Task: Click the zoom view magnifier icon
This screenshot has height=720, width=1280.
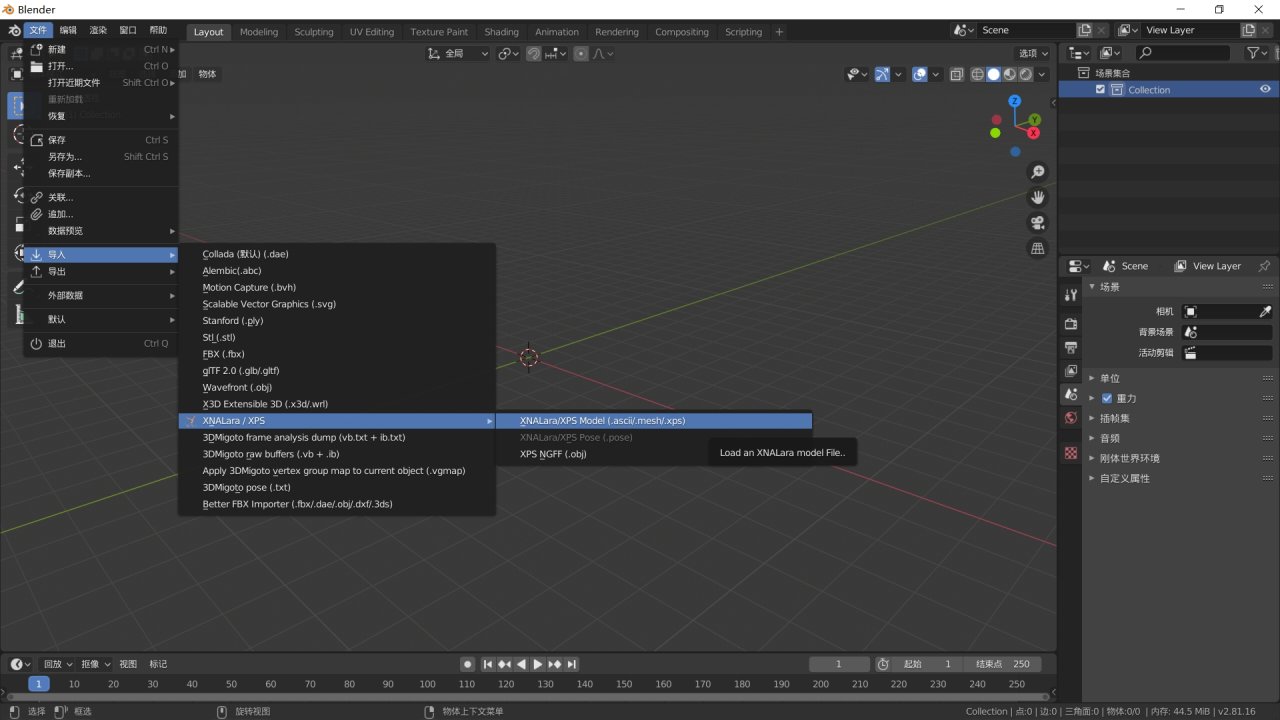Action: click(1038, 173)
